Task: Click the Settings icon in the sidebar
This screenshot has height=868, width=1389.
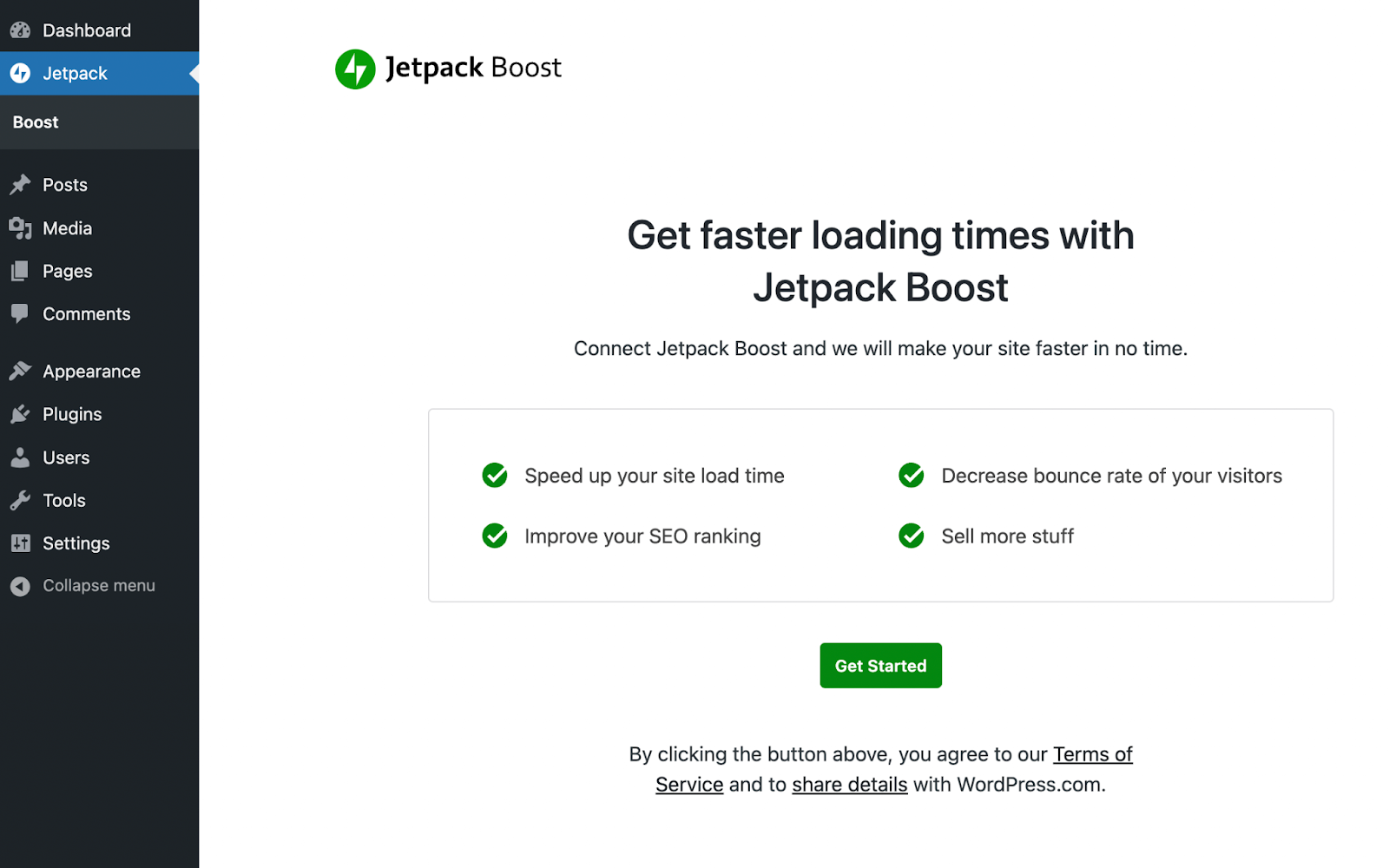Action: click(x=21, y=542)
